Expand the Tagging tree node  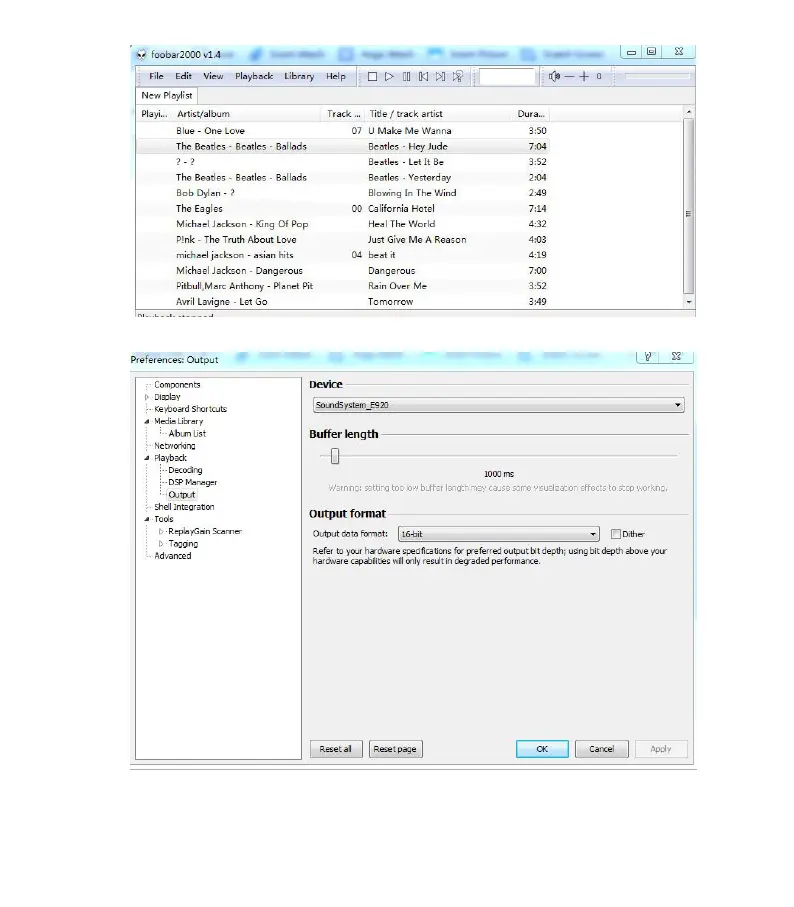click(x=161, y=544)
